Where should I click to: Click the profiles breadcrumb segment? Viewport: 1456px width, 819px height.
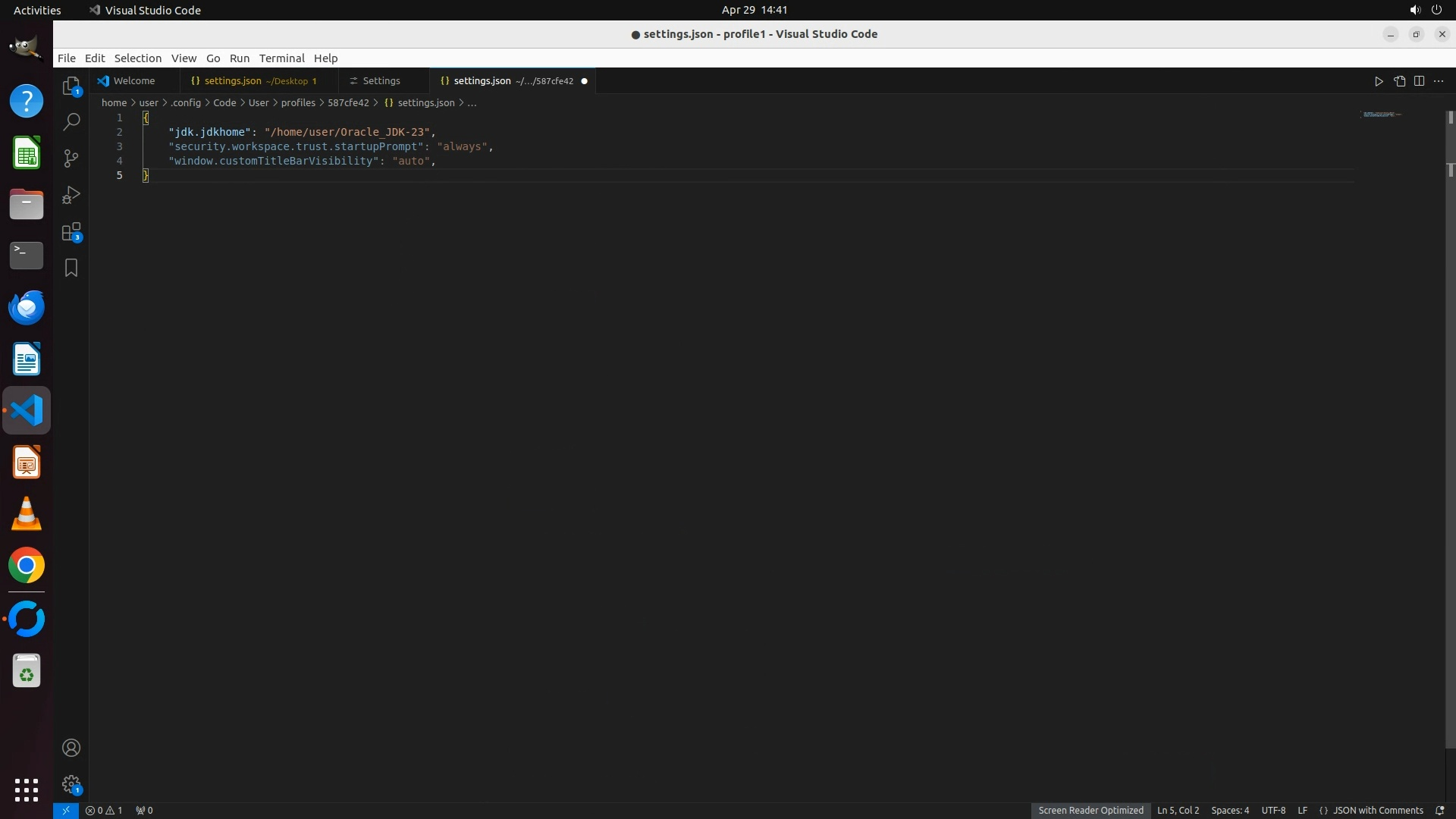pos(298,102)
